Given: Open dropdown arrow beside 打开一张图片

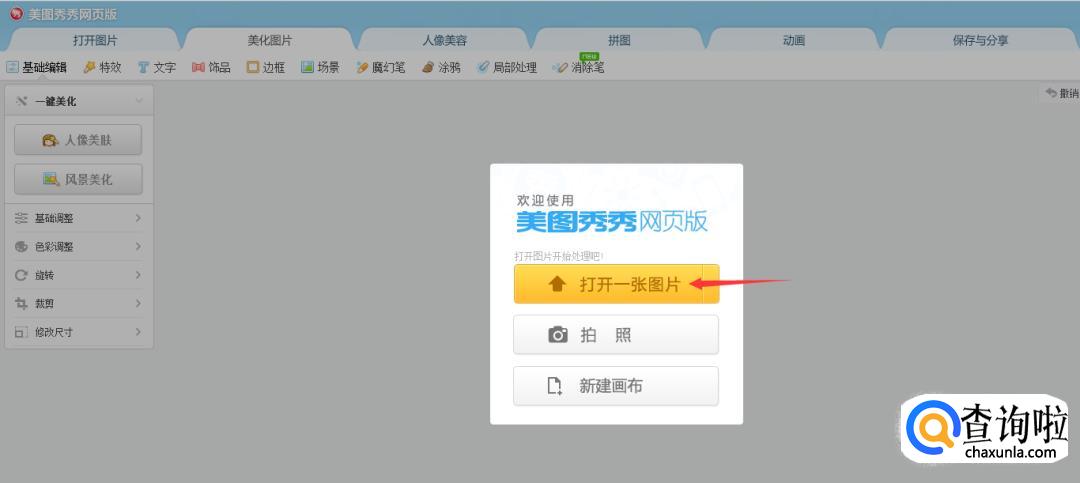Looking at the screenshot, I should (711, 284).
